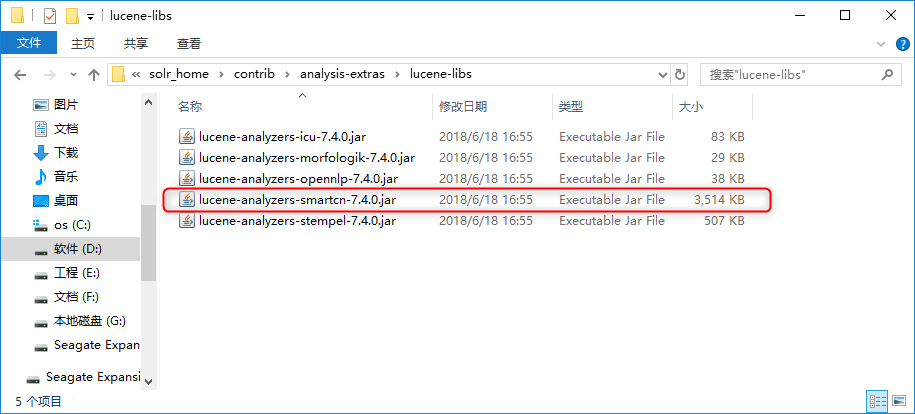Switch to the 查看 ribbon tab

[x=189, y=43]
